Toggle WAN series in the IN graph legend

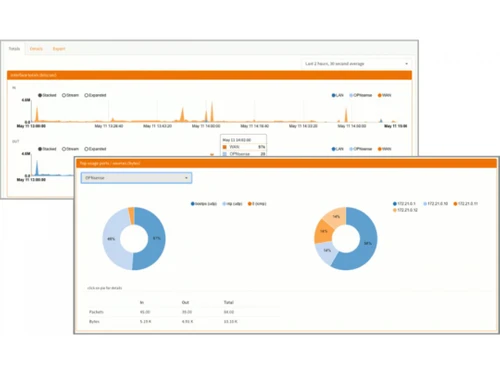pos(384,95)
